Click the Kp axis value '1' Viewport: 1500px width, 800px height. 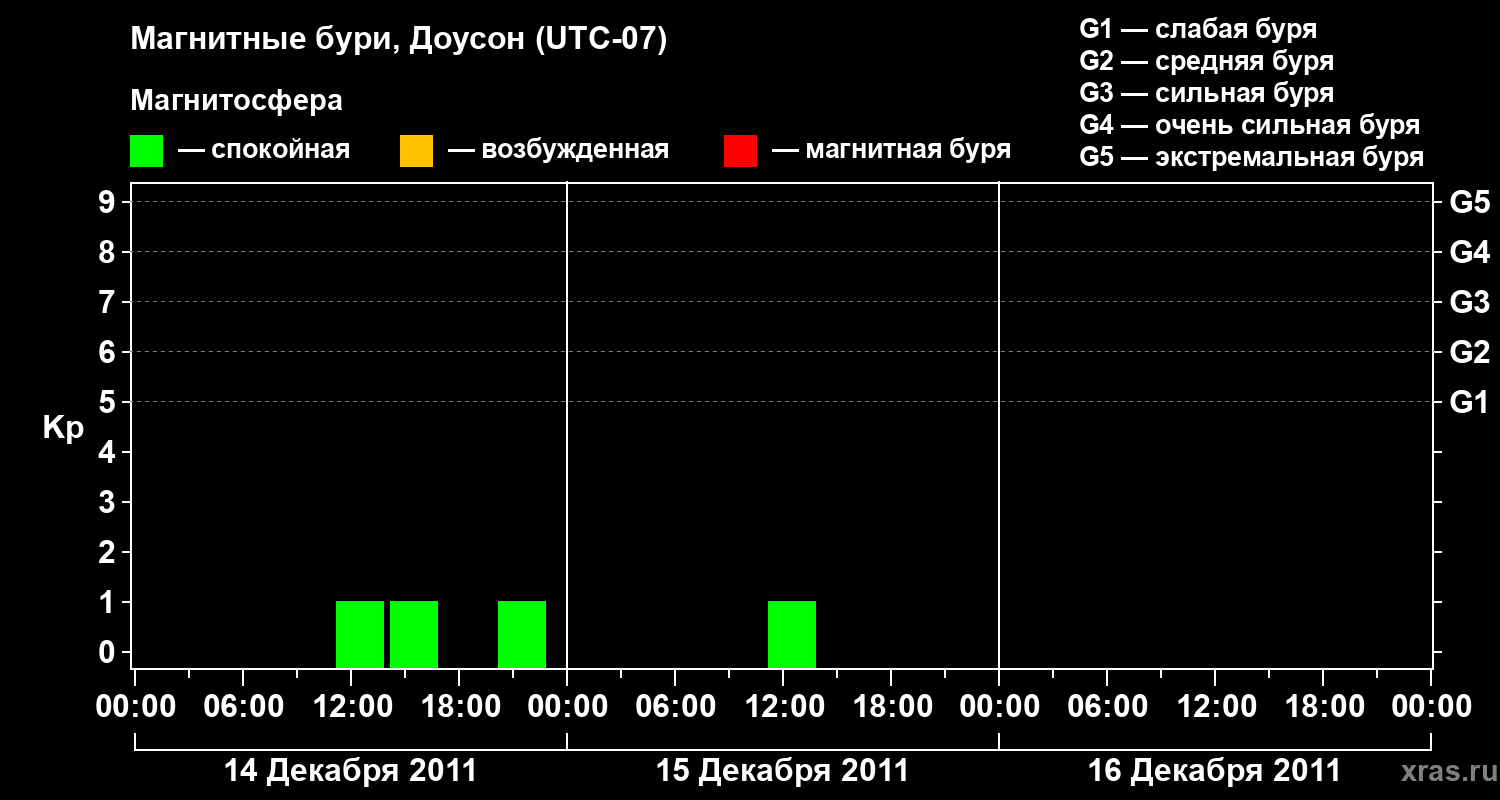pos(109,603)
